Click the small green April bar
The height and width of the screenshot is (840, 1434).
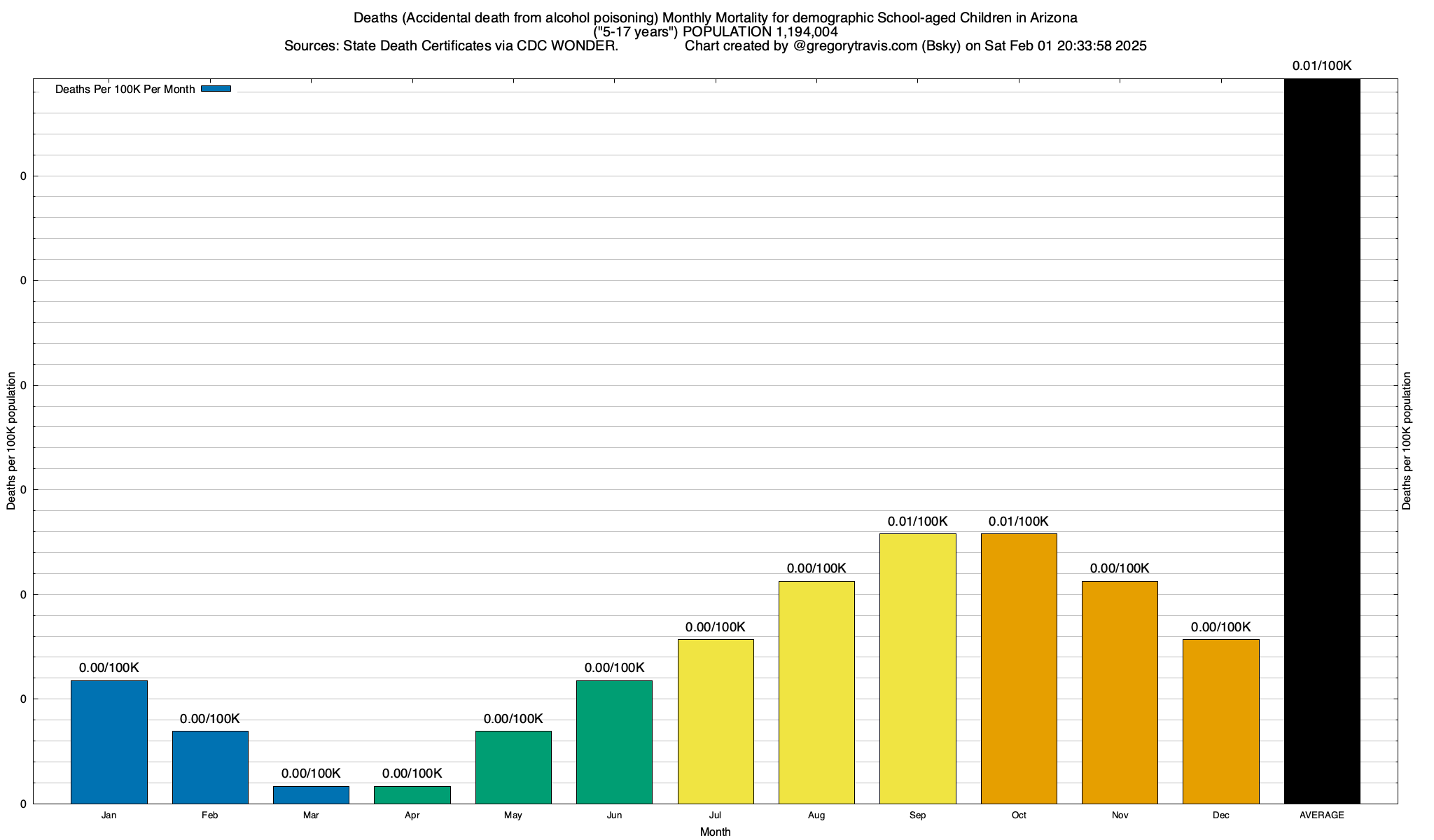[x=412, y=795]
